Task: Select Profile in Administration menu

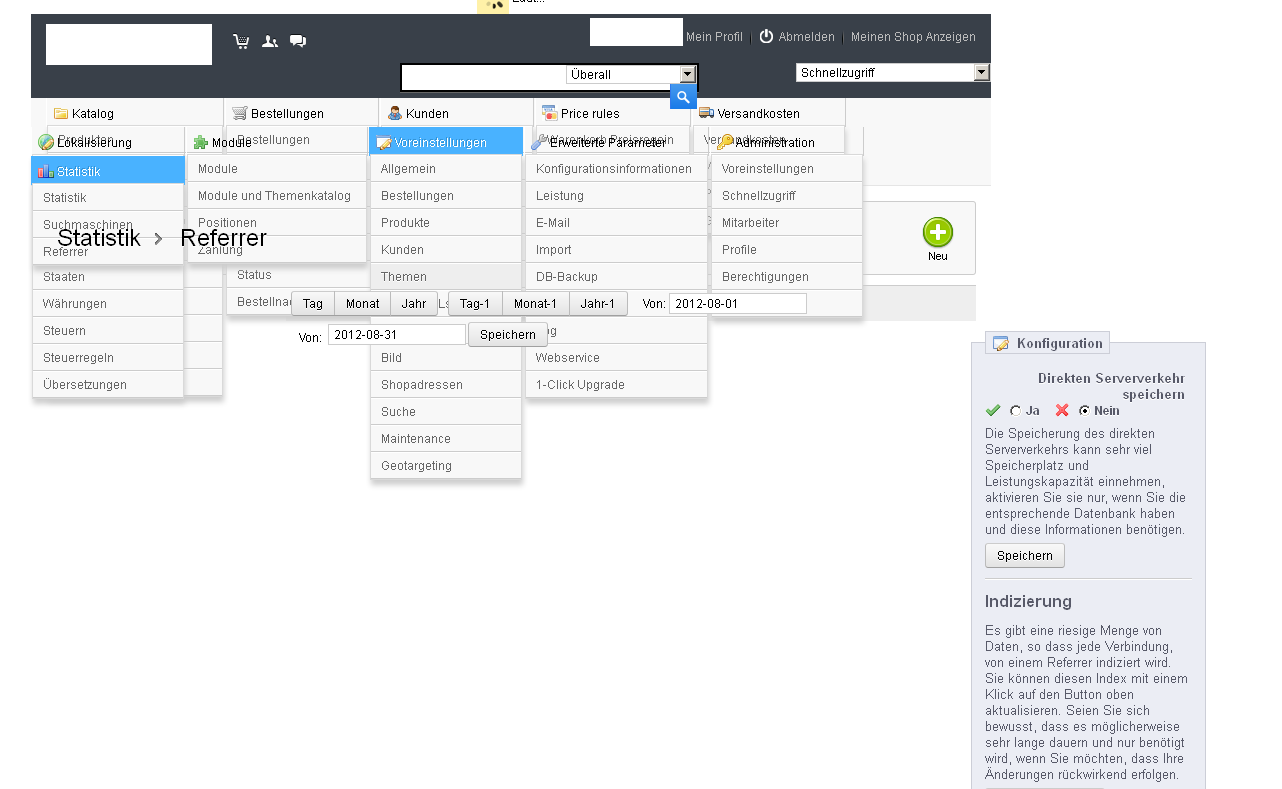Action: pos(787,249)
